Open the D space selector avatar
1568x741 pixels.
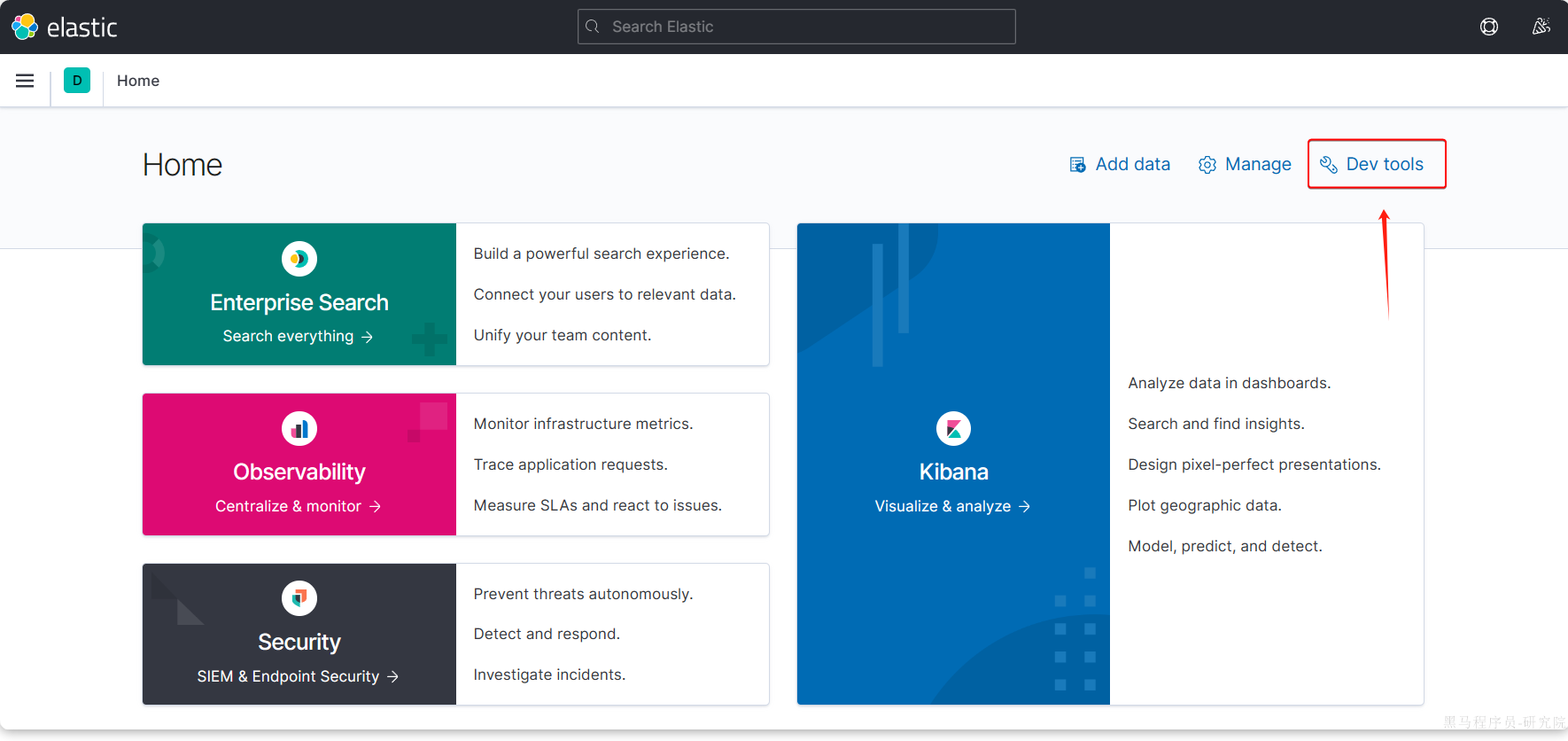point(77,81)
